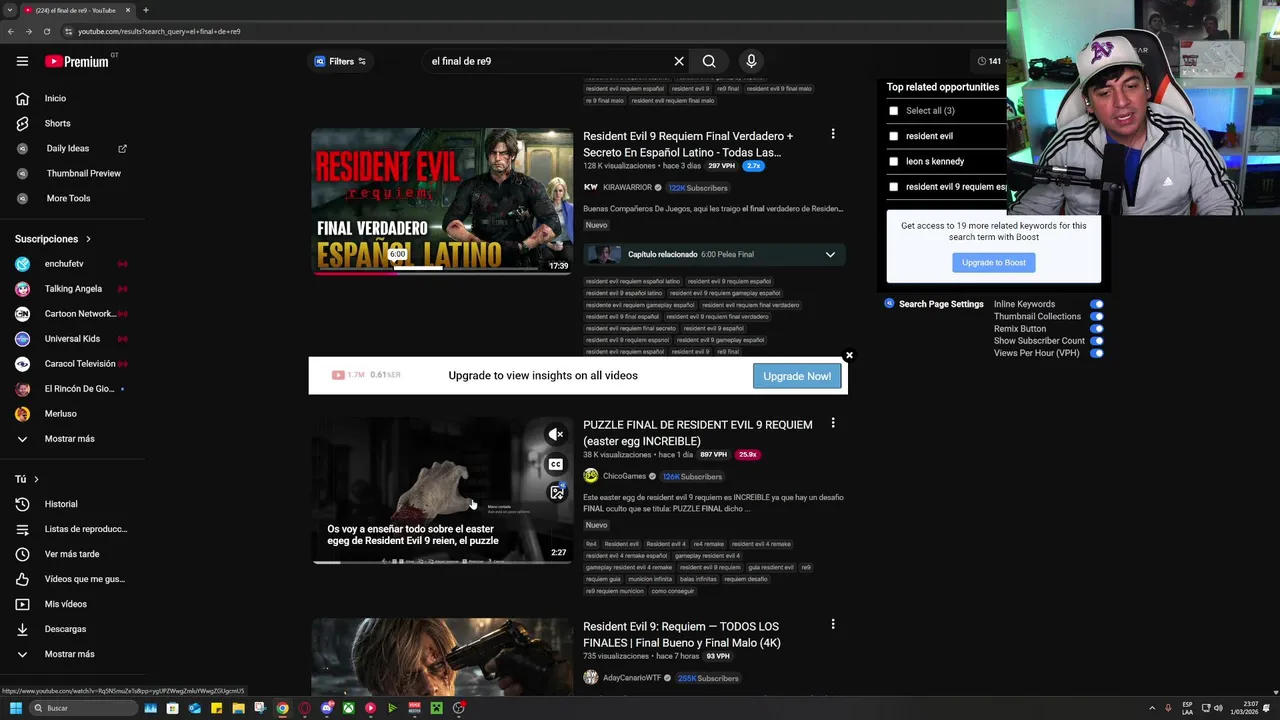Mute the PUZZLE FINAL preview video
1280x720 pixels.
pyautogui.click(x=556, y=434)
